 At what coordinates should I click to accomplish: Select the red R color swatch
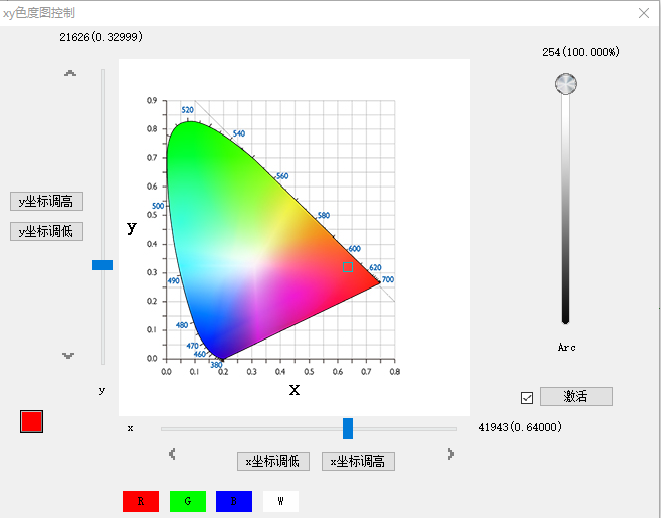(x=141, y=501)
